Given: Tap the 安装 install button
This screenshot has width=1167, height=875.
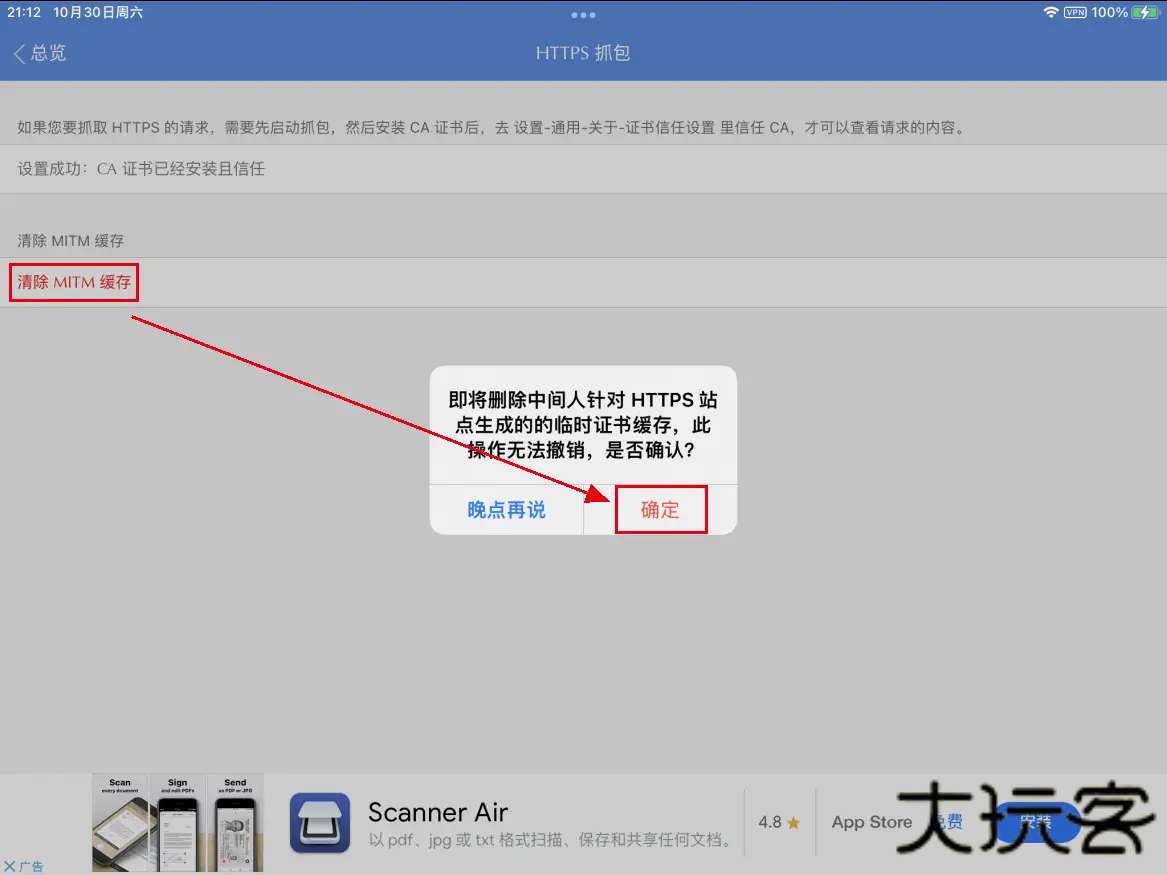Looking at the screenshot, I should 1036,822.
